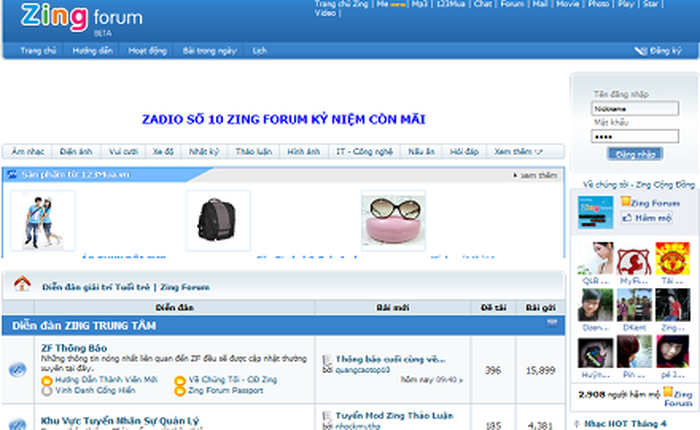Select the Âm nhạc category tab

point(28,152)
